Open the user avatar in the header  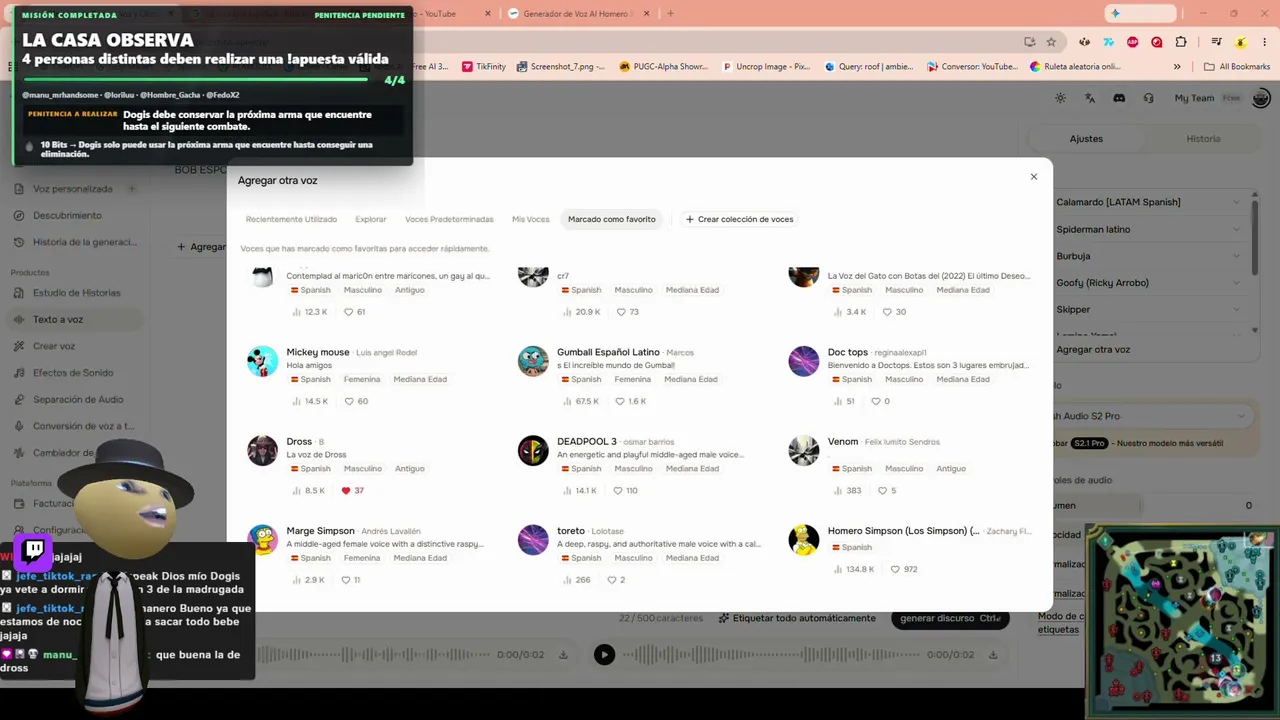point(1261,98)
